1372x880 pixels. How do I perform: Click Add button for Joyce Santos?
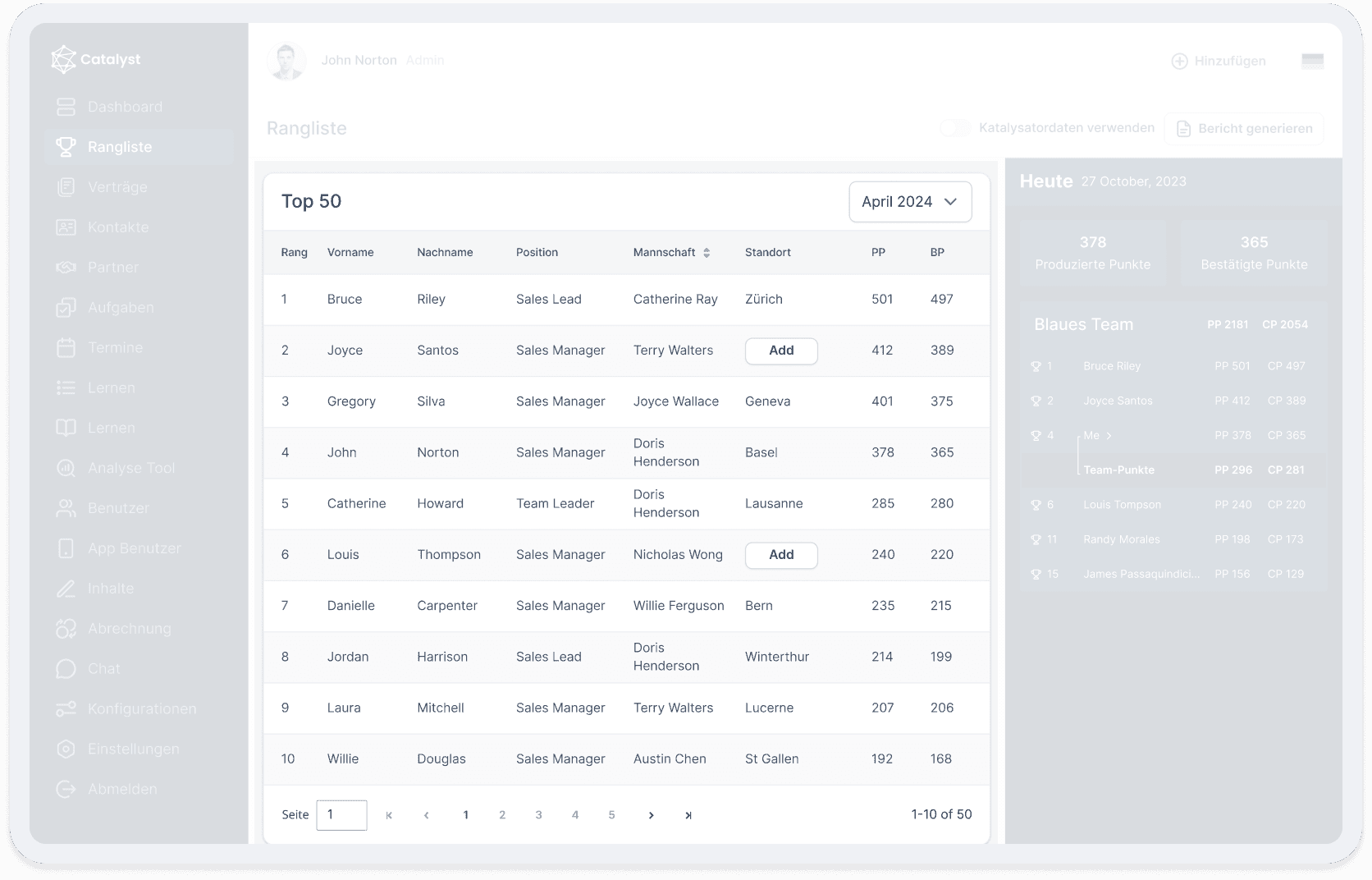[x=780, y=351]
